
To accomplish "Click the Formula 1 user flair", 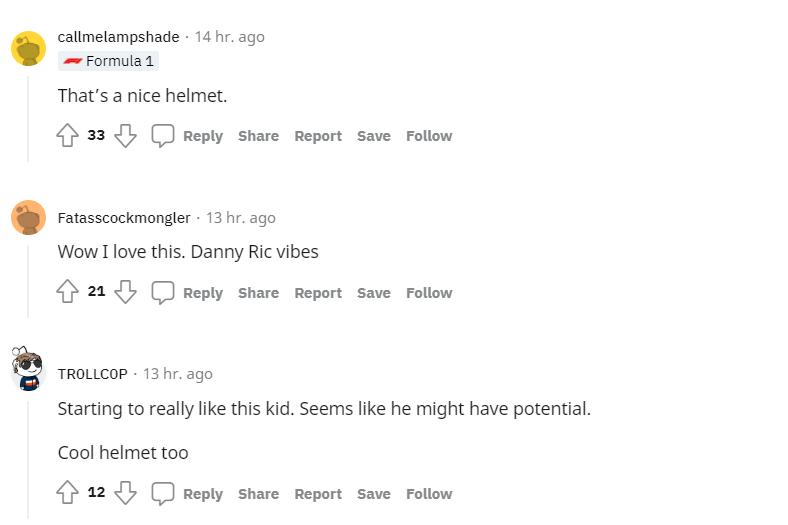I will pyautogui.click(x=108, y=61).
